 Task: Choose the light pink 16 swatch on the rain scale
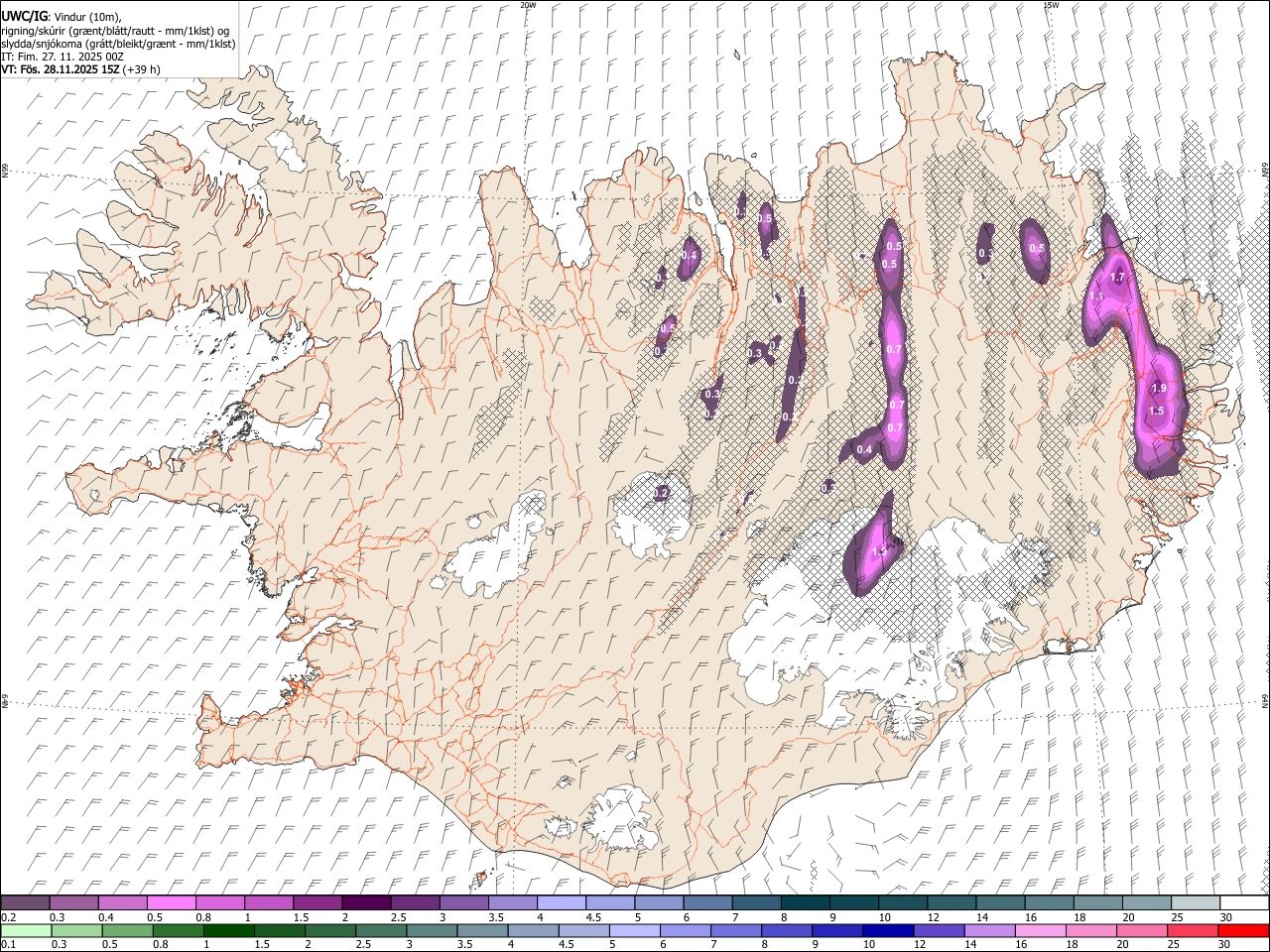coord(1039,931)
